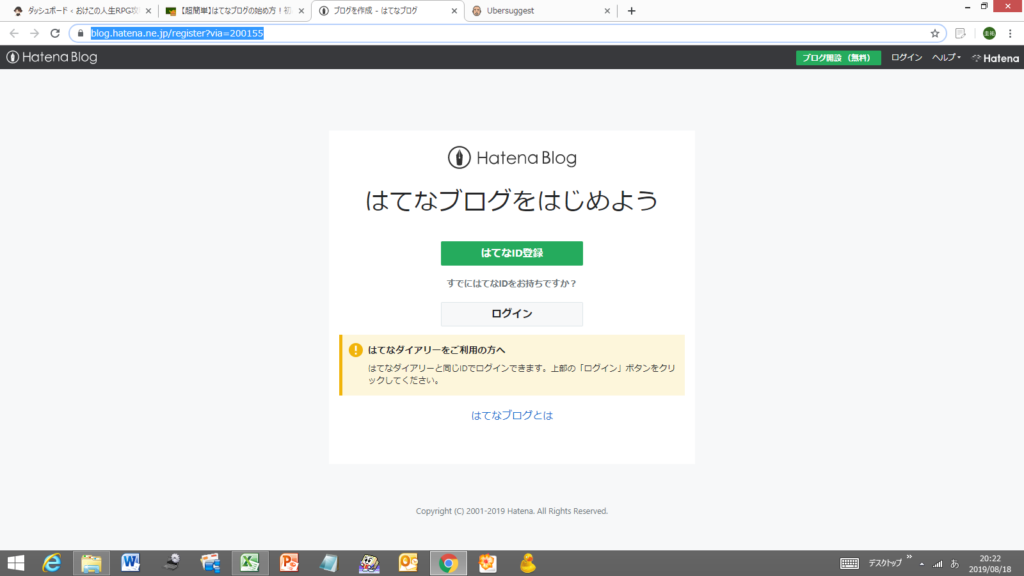Click the ログイン link in the header
Screen dimensions: 1024x576
906,57
